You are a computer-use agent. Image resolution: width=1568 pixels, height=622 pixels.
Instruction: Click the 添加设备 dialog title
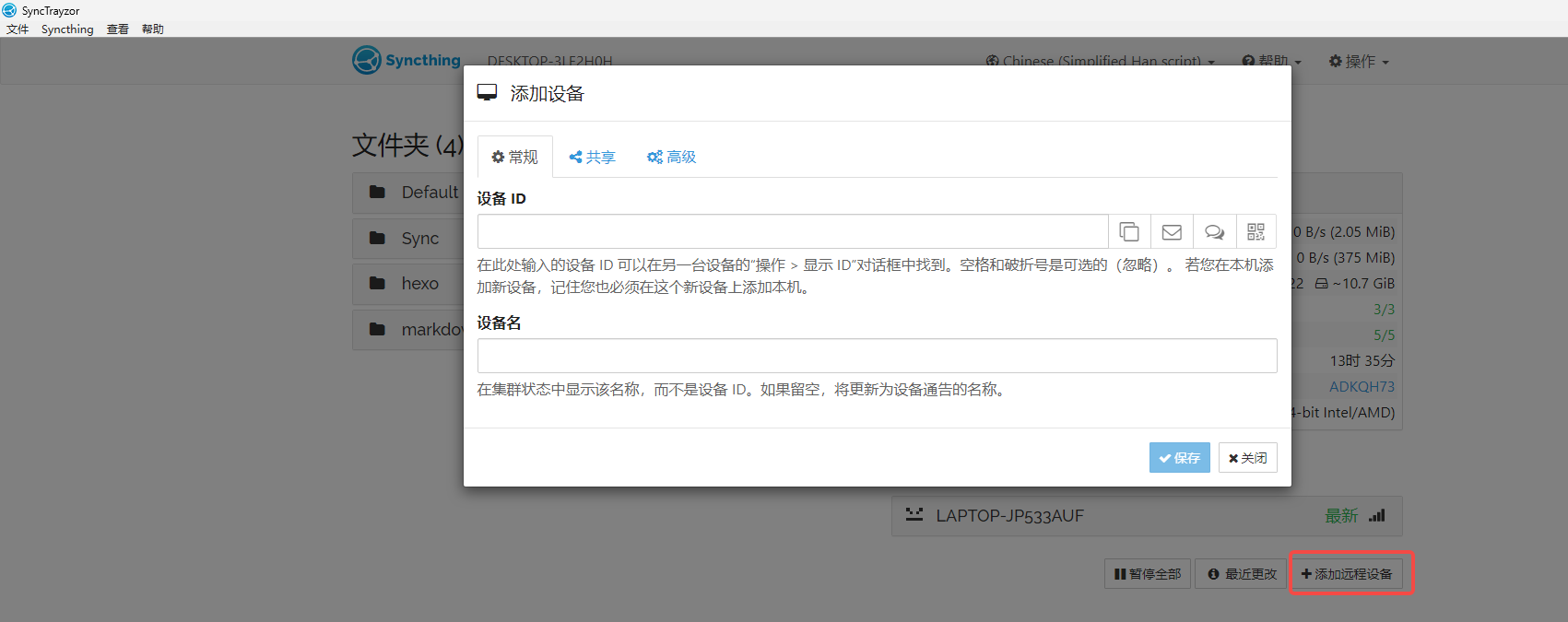point(547,94)
